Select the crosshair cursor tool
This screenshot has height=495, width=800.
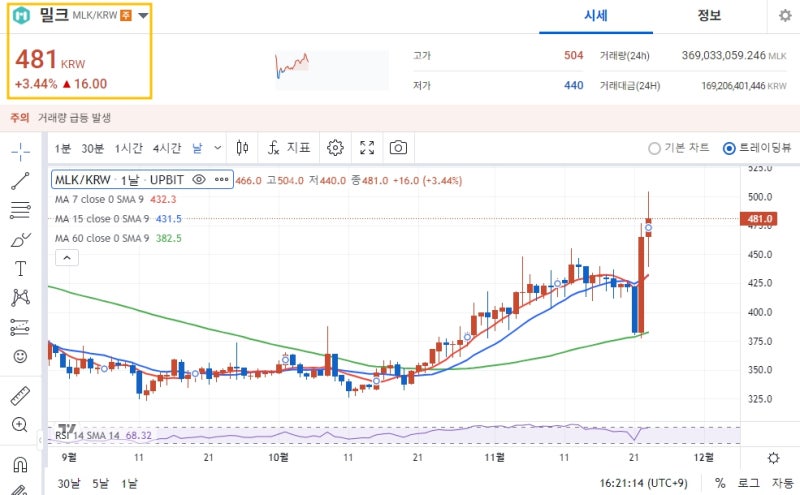[x=20, y=152]
